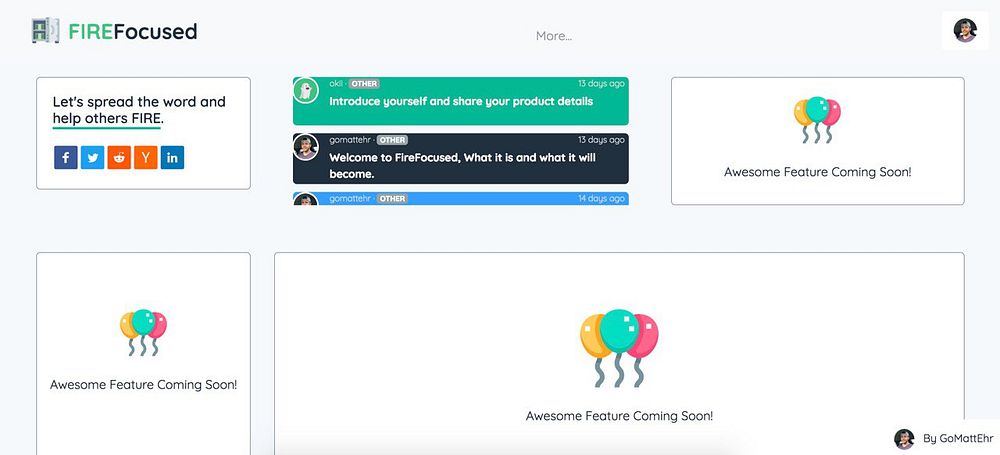Click balloons icon in bottom-left card
Viewport: 1000px width, 455px height.
pos(143,332)
